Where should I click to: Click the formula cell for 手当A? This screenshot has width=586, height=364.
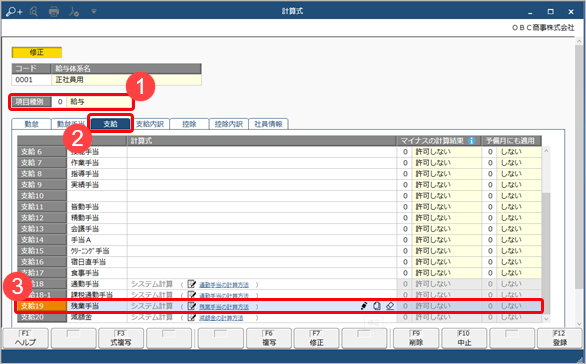pos(262,240)
